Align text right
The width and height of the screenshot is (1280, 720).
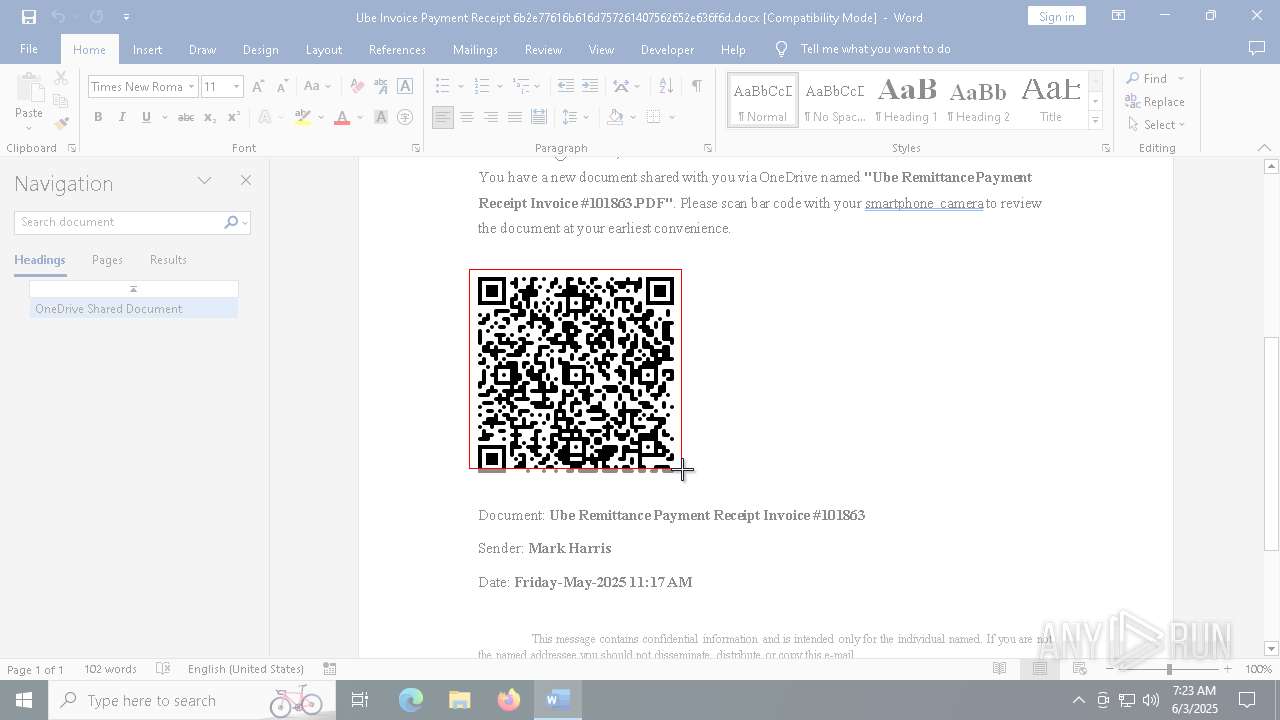pos(491,117)
